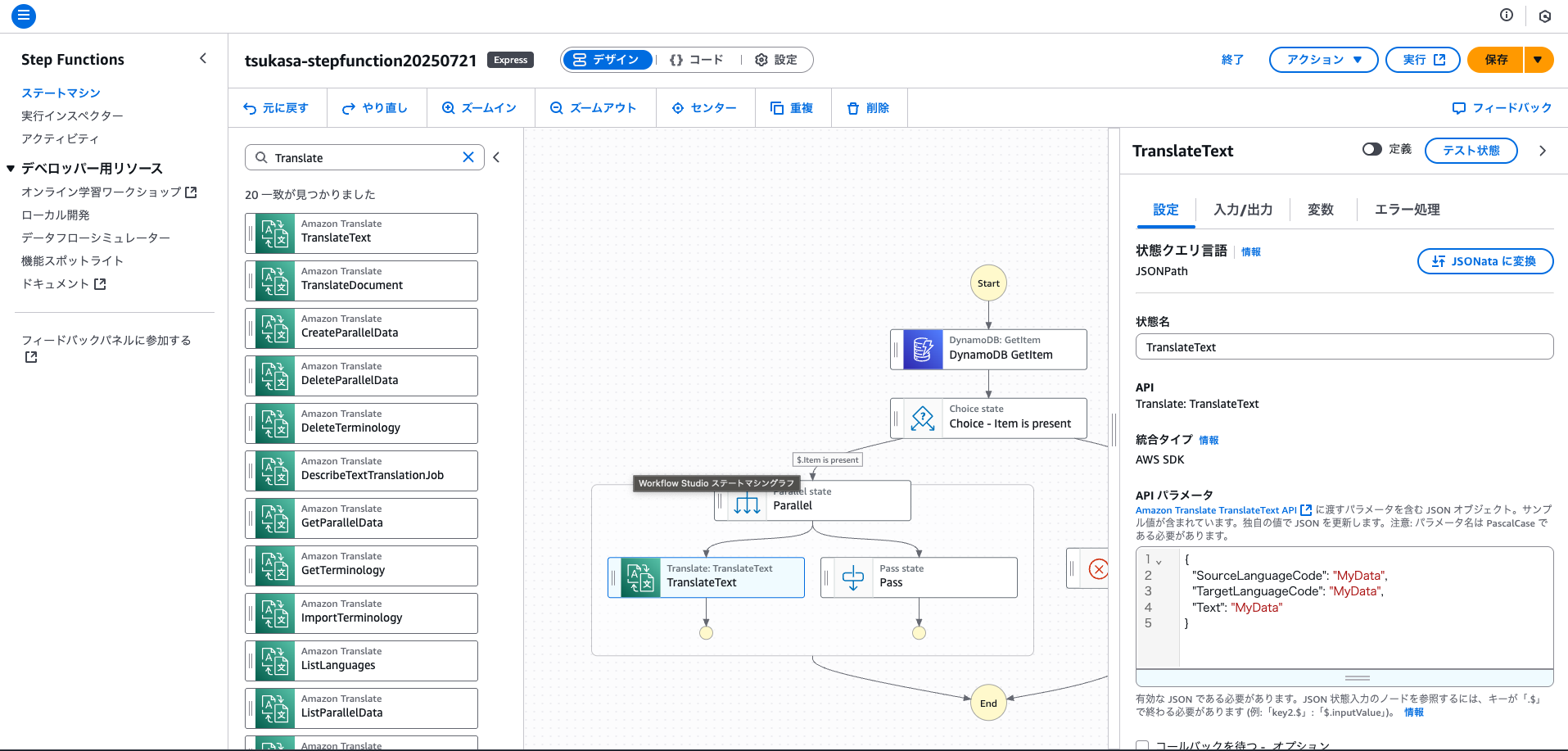The width and height of the screenshot is (1568, 751).
Task: Click the 削除 delete toolbar button
Action: pyautogui.click(x=868, y=108)
